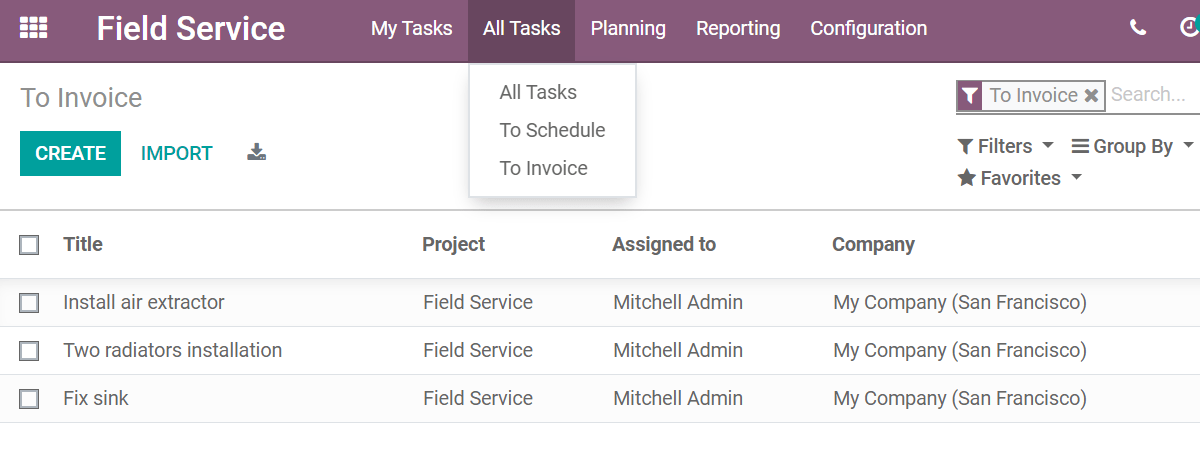Screen dimensions: 1200x453
Task: Choose To Schedule from the menu
Action: (552, 130)
